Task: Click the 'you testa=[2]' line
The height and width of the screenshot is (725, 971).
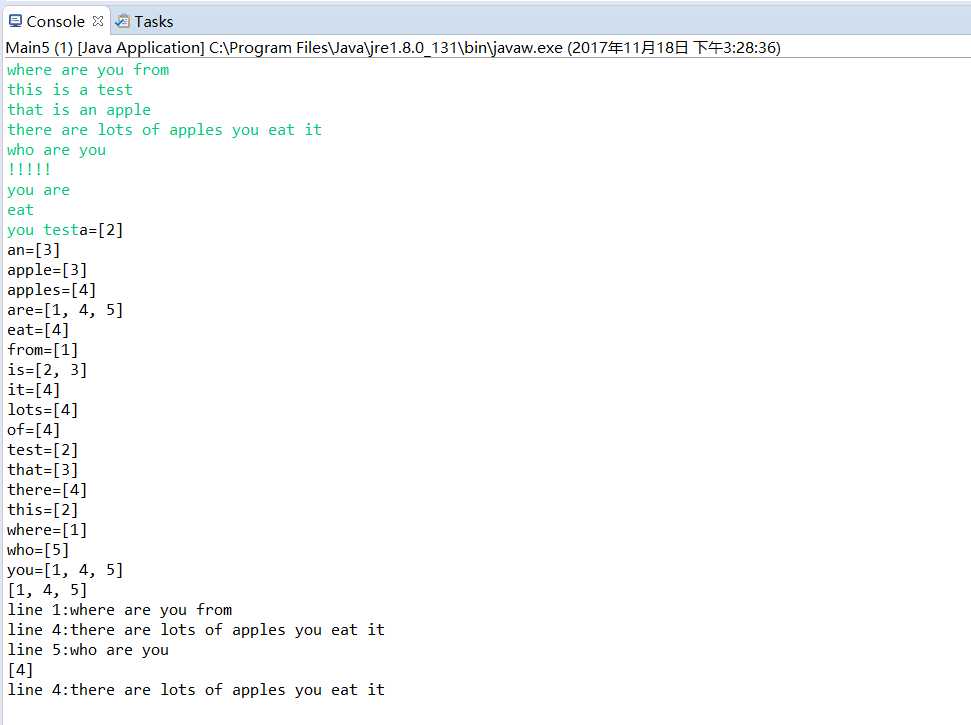Action: (65, 230)
